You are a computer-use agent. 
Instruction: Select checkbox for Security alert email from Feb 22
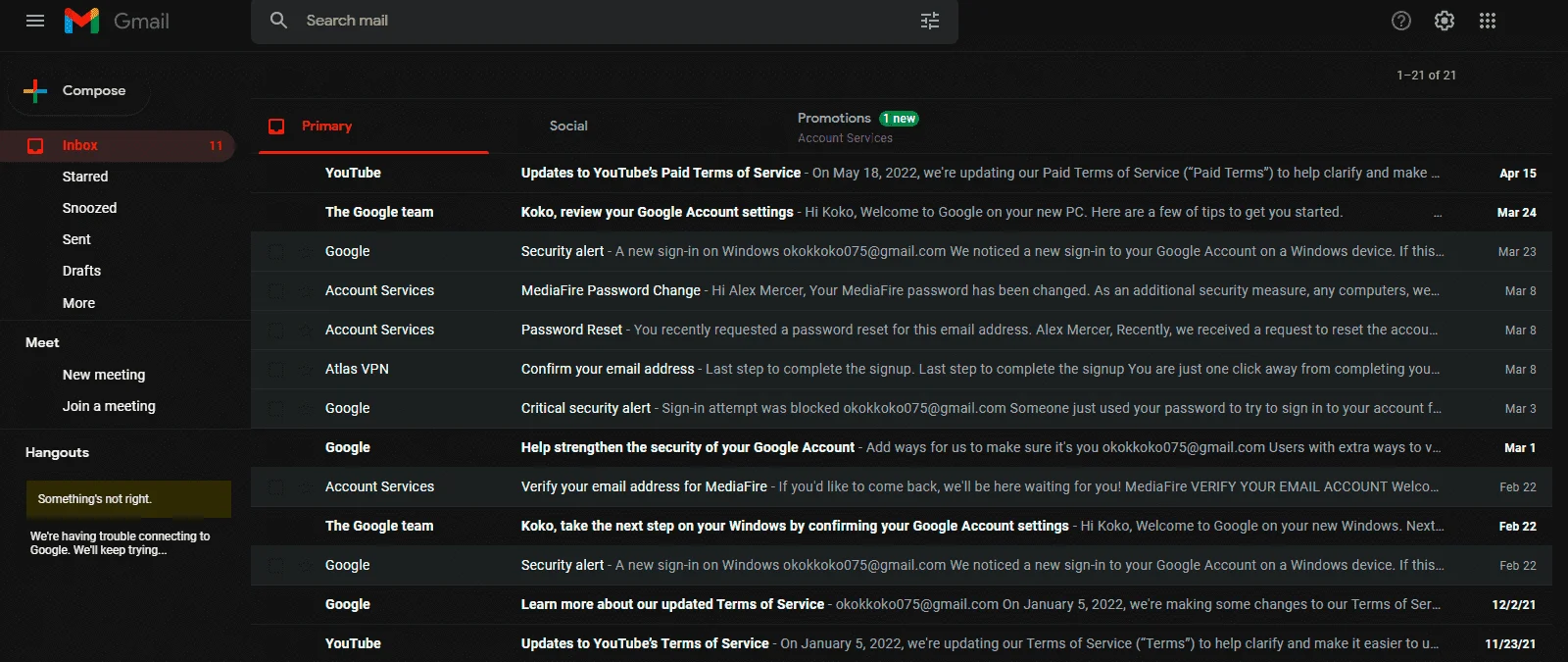[277, 565]
